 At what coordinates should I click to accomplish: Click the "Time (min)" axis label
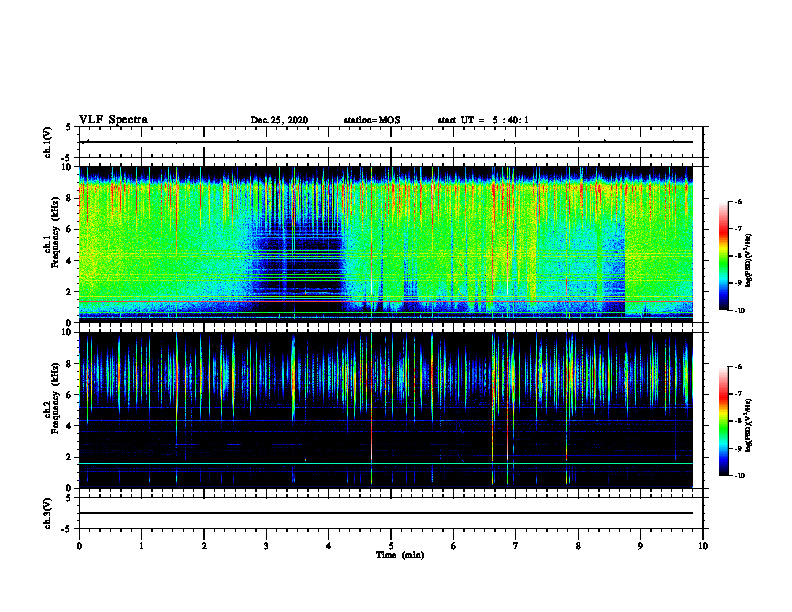[400, 555]
